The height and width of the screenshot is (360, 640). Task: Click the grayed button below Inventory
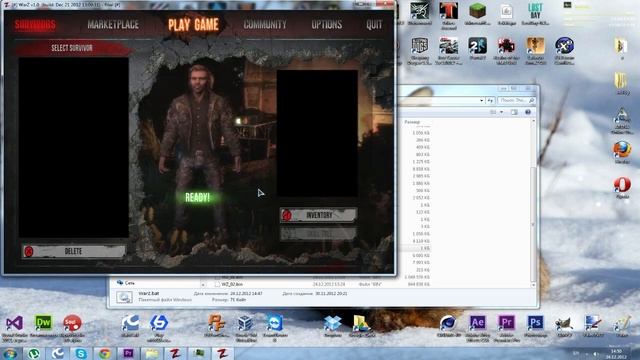318,233
